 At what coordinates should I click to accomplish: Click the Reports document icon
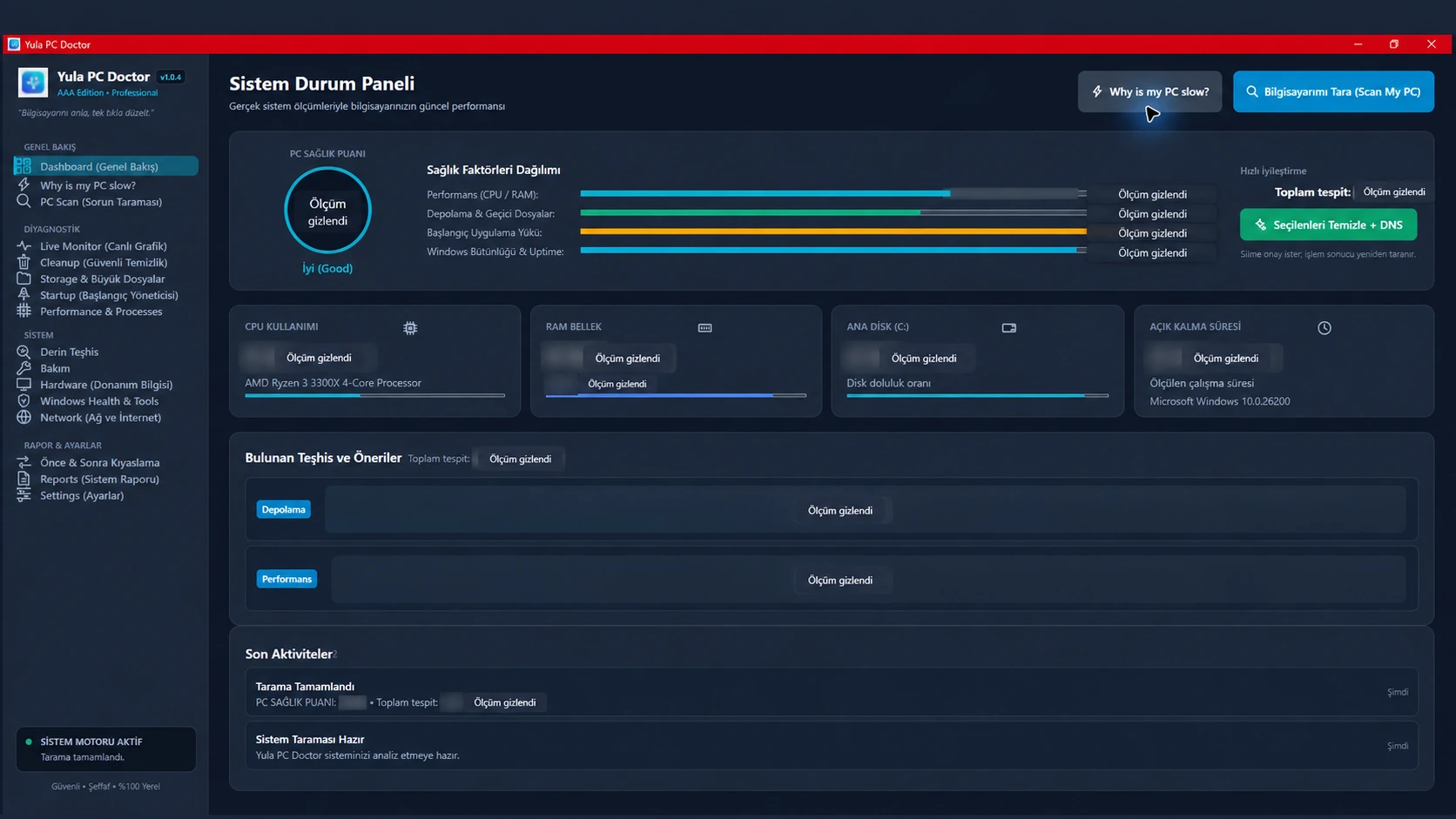tap(24, 479)
